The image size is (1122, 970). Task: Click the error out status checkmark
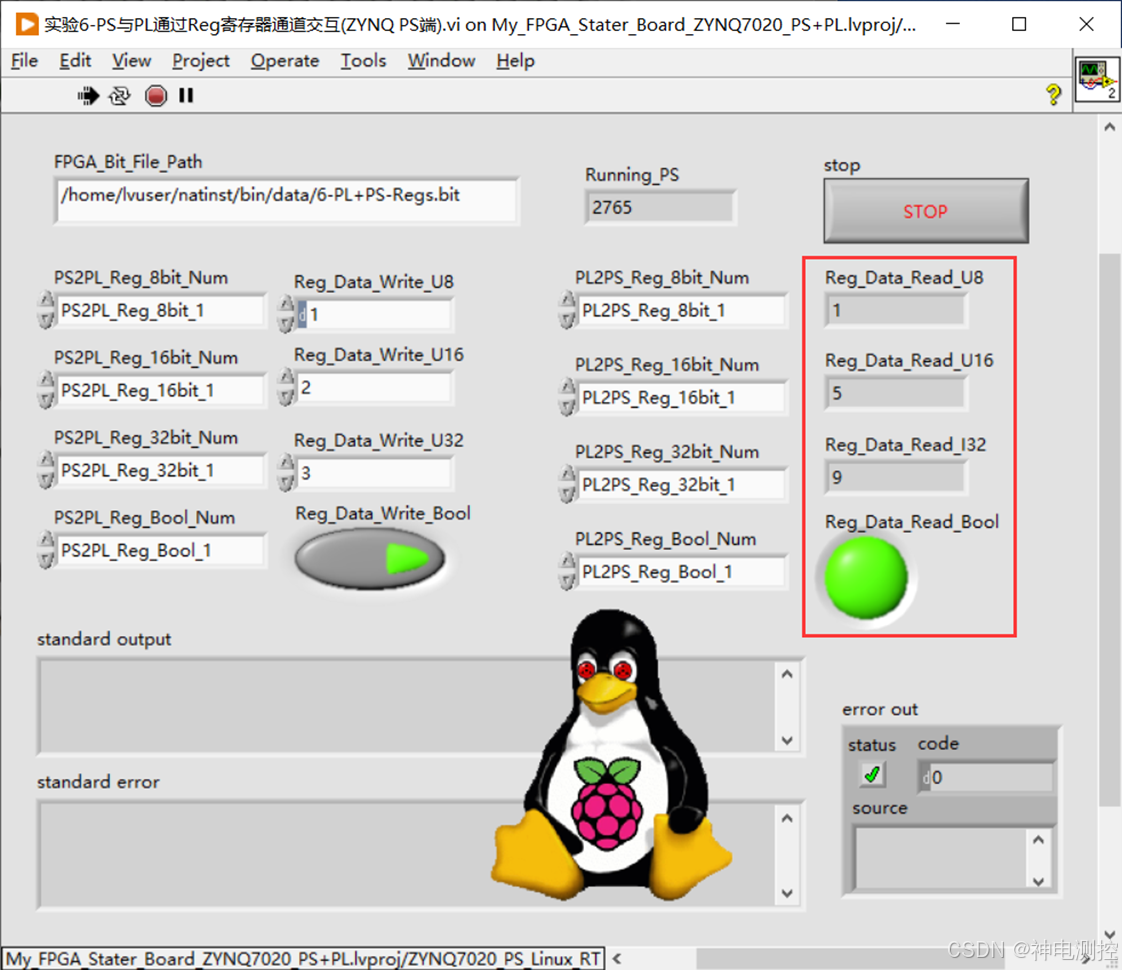(872, 775)
